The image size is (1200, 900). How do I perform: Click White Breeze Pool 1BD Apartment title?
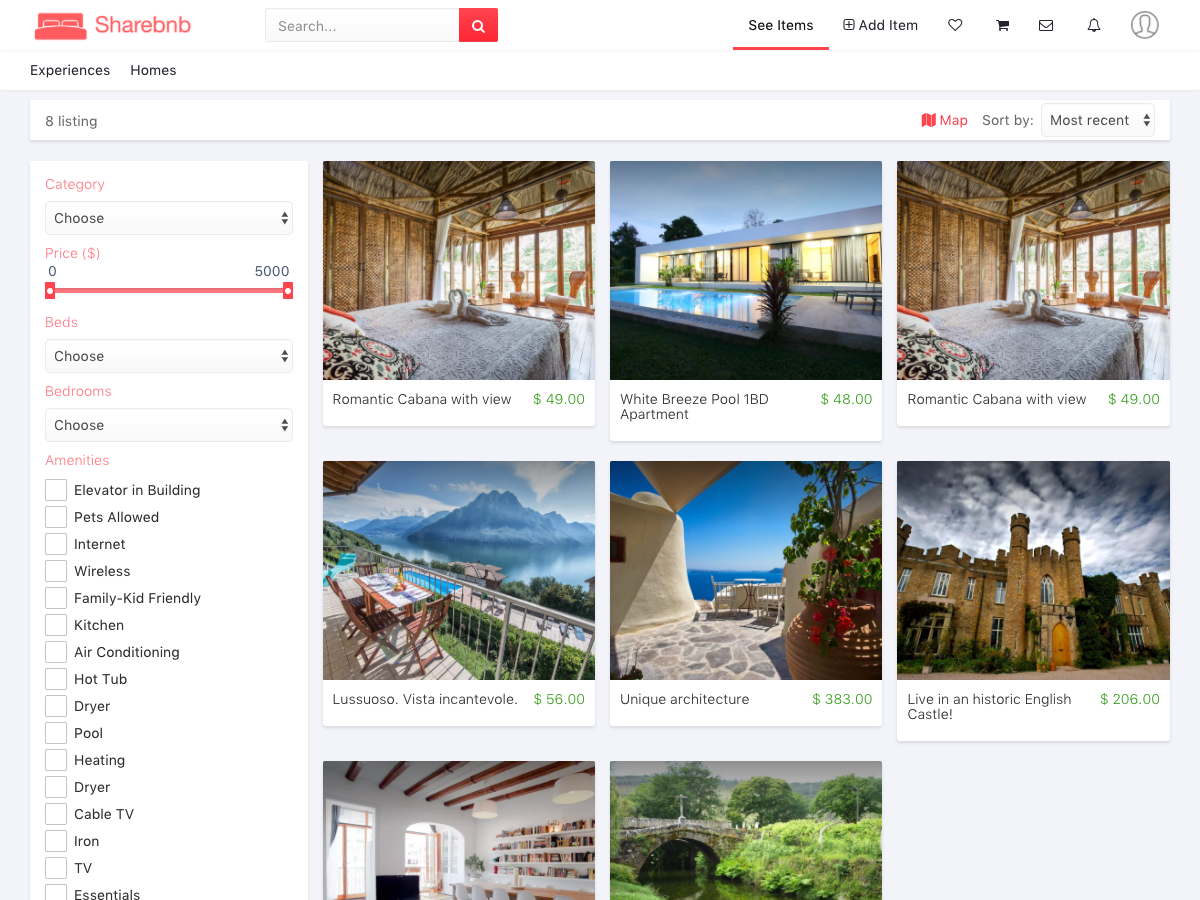[694, 406]
